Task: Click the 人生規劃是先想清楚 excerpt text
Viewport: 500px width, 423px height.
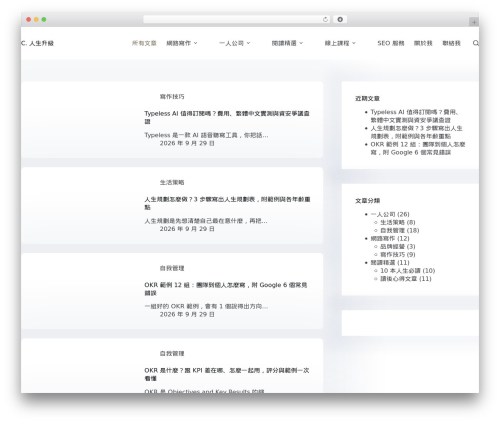Action: [x=206, y=221]
